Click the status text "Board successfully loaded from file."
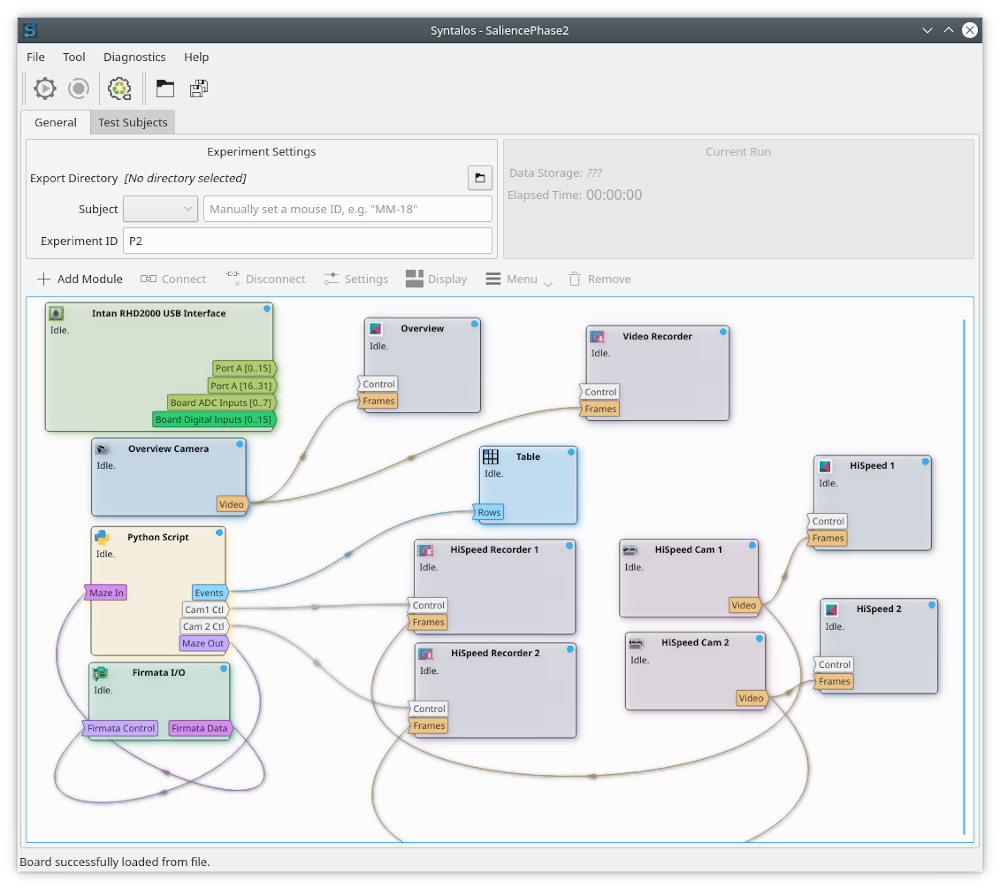The height and width of the screenshot is (889, 1000). click(x=115, y=862)
